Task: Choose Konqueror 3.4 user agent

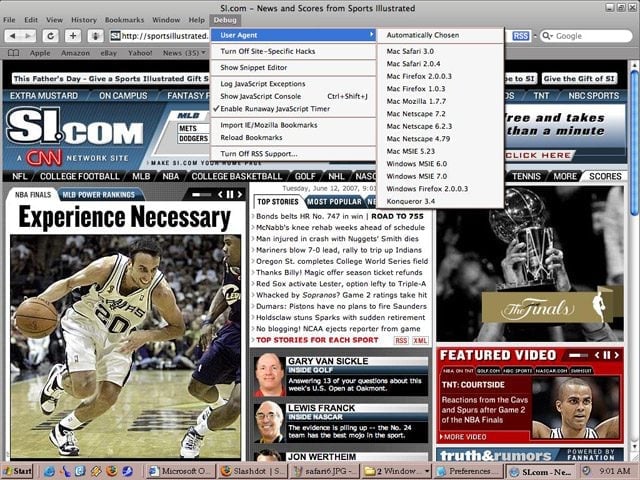Action: tap(440, 201)
